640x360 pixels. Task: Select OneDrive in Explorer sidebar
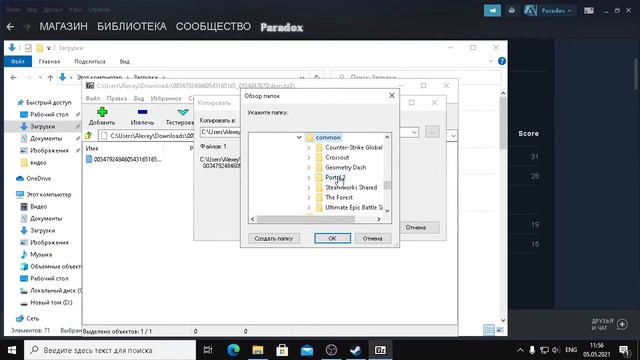coord(34,179)
